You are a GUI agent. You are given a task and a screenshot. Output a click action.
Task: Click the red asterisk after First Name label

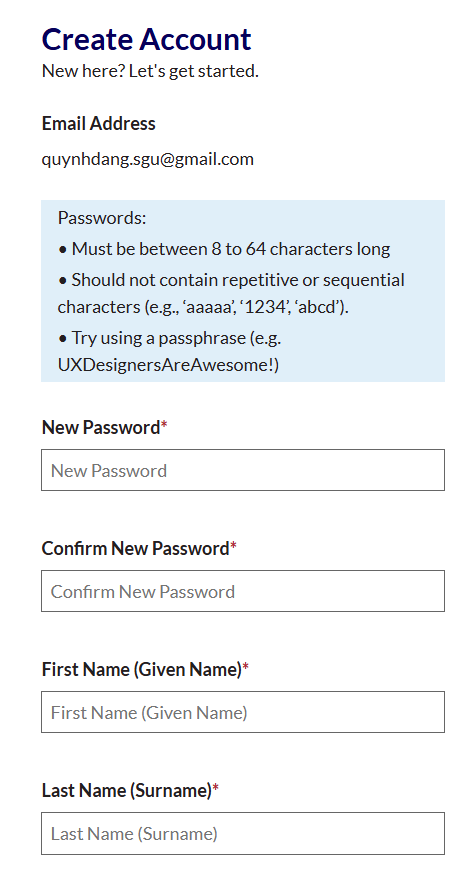246,668
